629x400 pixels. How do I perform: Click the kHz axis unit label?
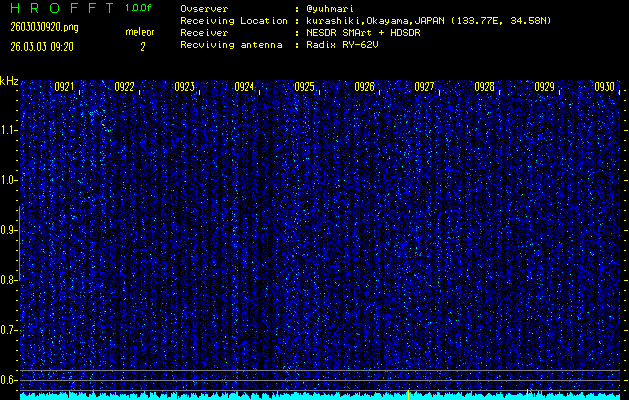pos(9,80)
